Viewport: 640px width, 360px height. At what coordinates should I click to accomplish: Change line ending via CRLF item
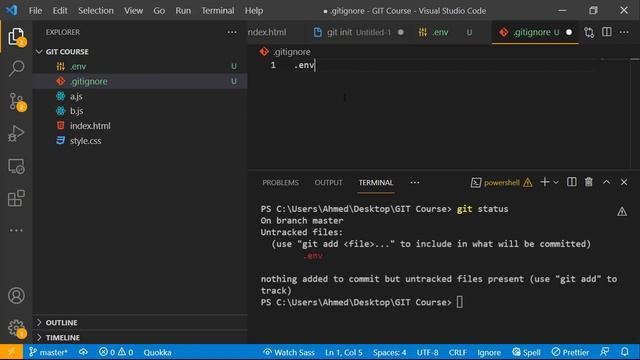click(458, 352)
